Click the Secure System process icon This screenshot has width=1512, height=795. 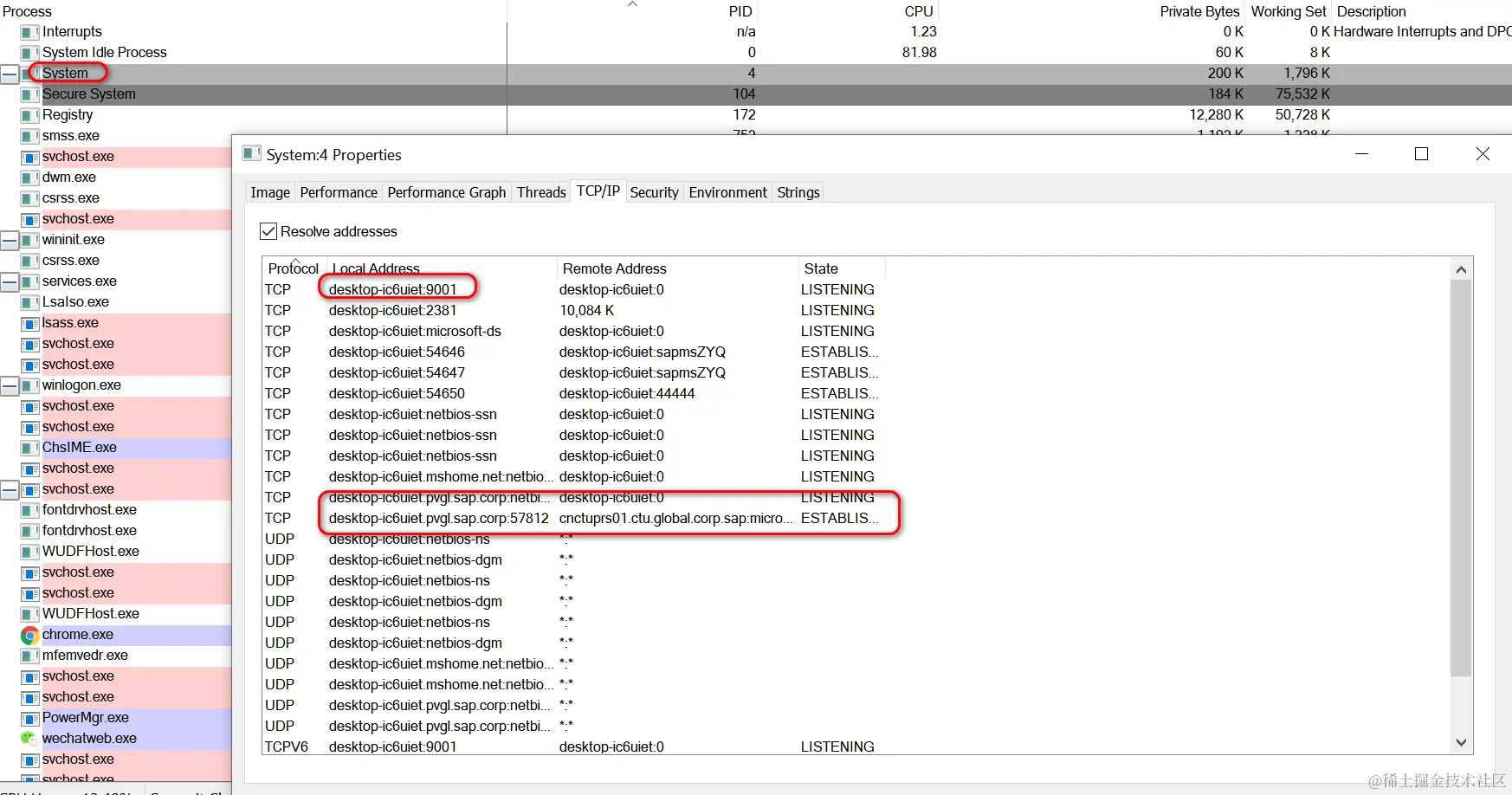pos(30,94)
